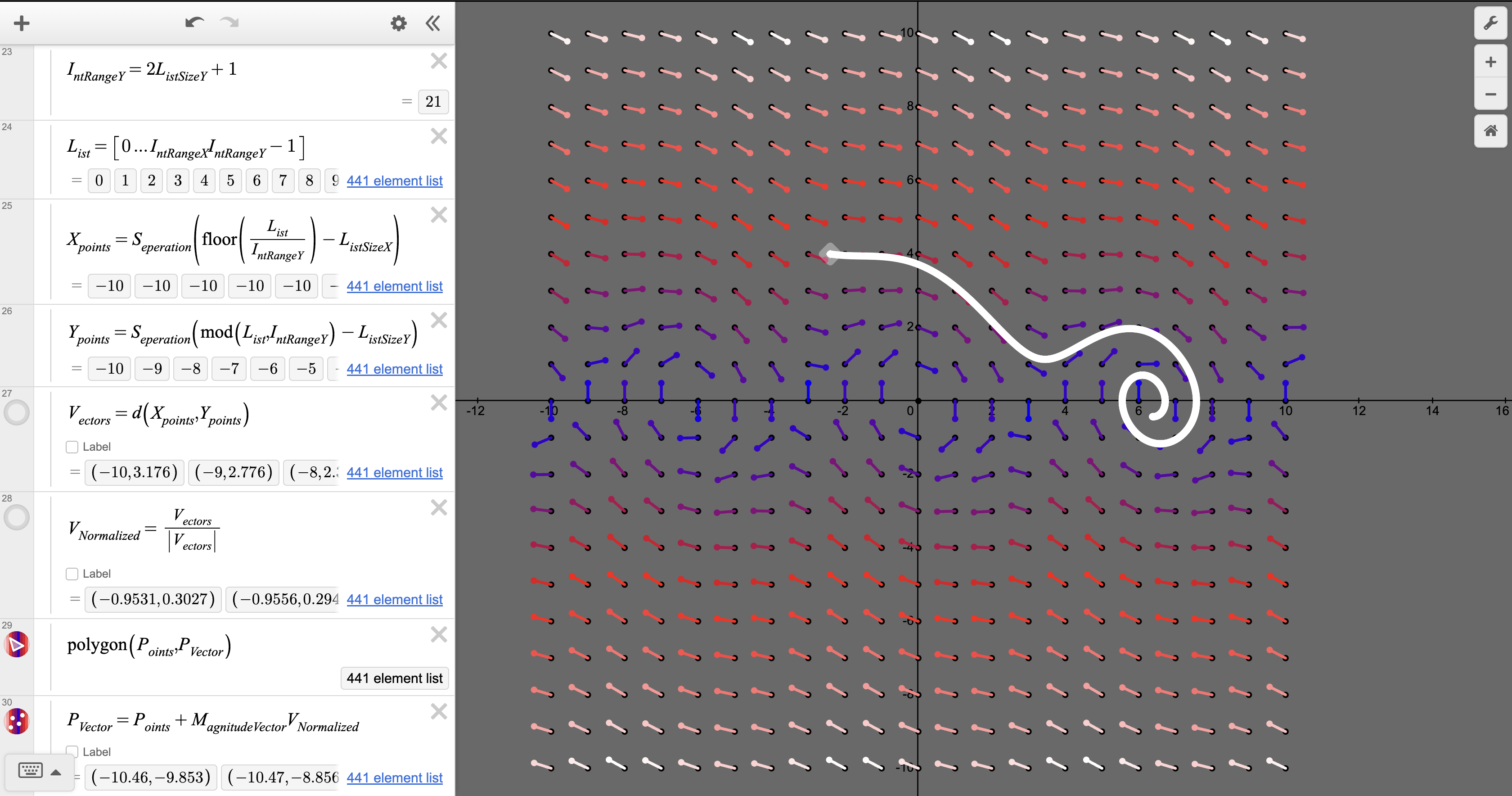The height and width of the screenshot is (796, 1512).
Task: Toggle polygon expression visibility icon
Action: coord(17,644)
